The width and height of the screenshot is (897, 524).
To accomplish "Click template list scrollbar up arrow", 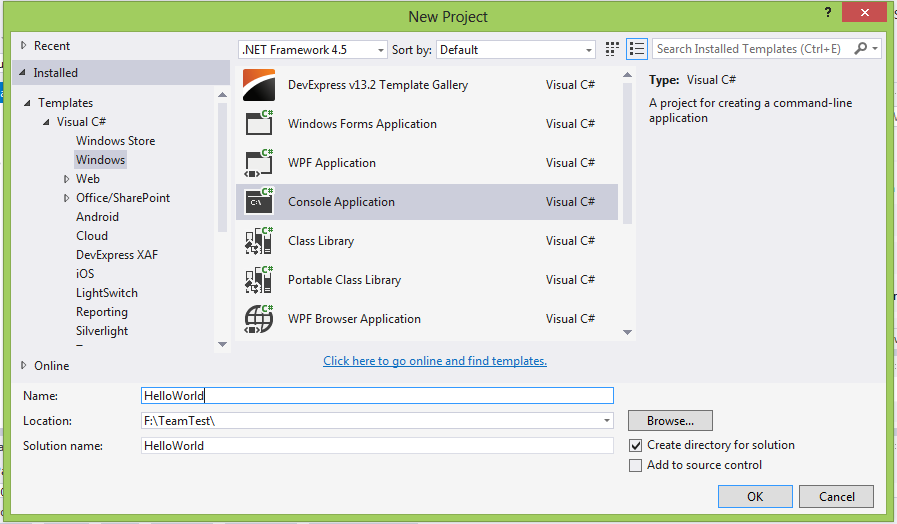I will pos(628,75).
